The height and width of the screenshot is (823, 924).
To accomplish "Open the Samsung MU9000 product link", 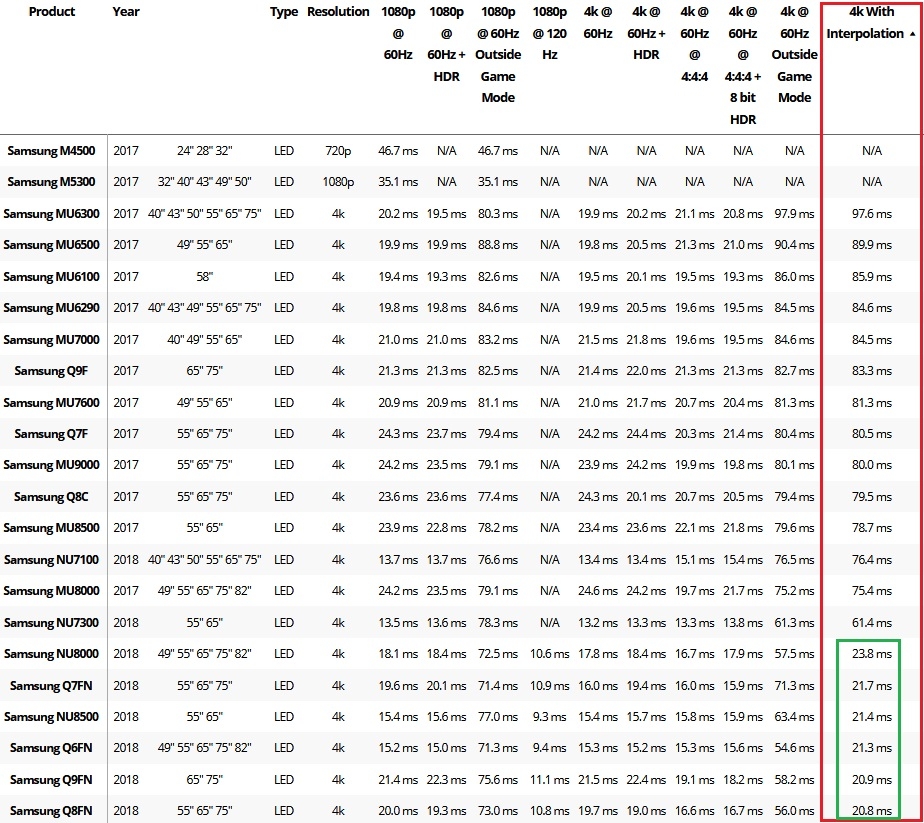I will click(51, 465).
